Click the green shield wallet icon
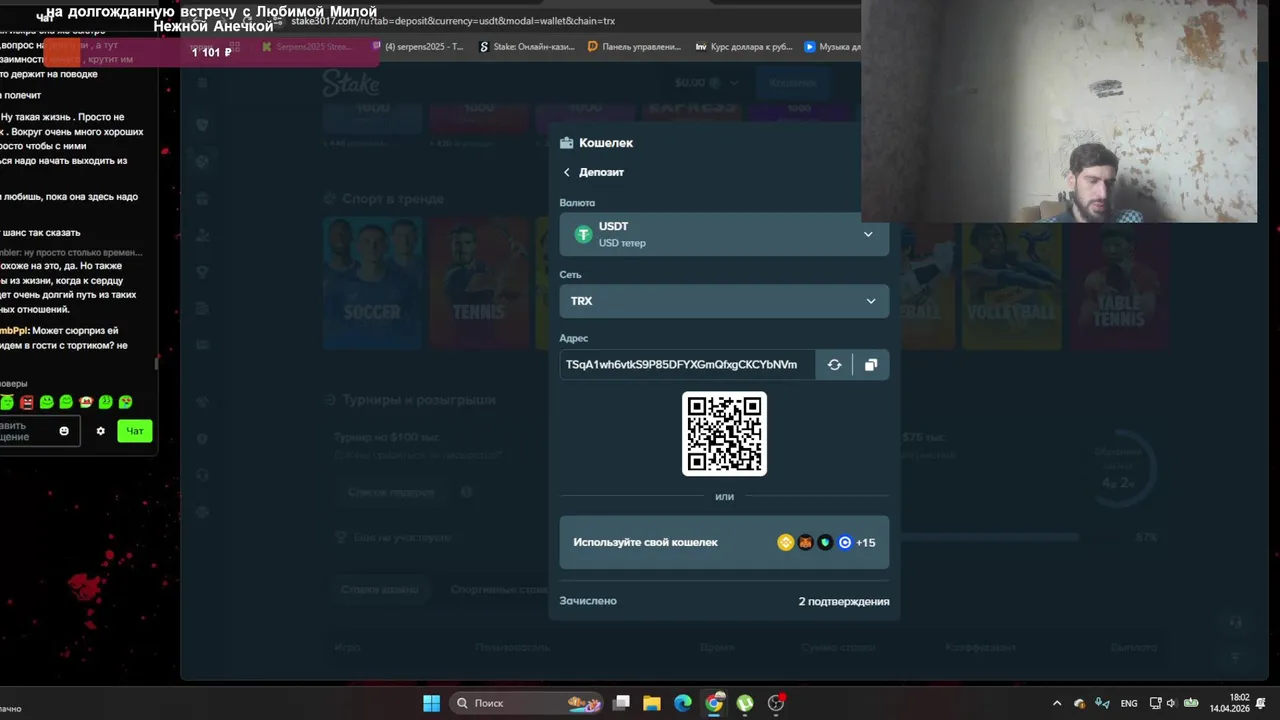The height and width of the screenshot is (720, 1280). point(825,543)
